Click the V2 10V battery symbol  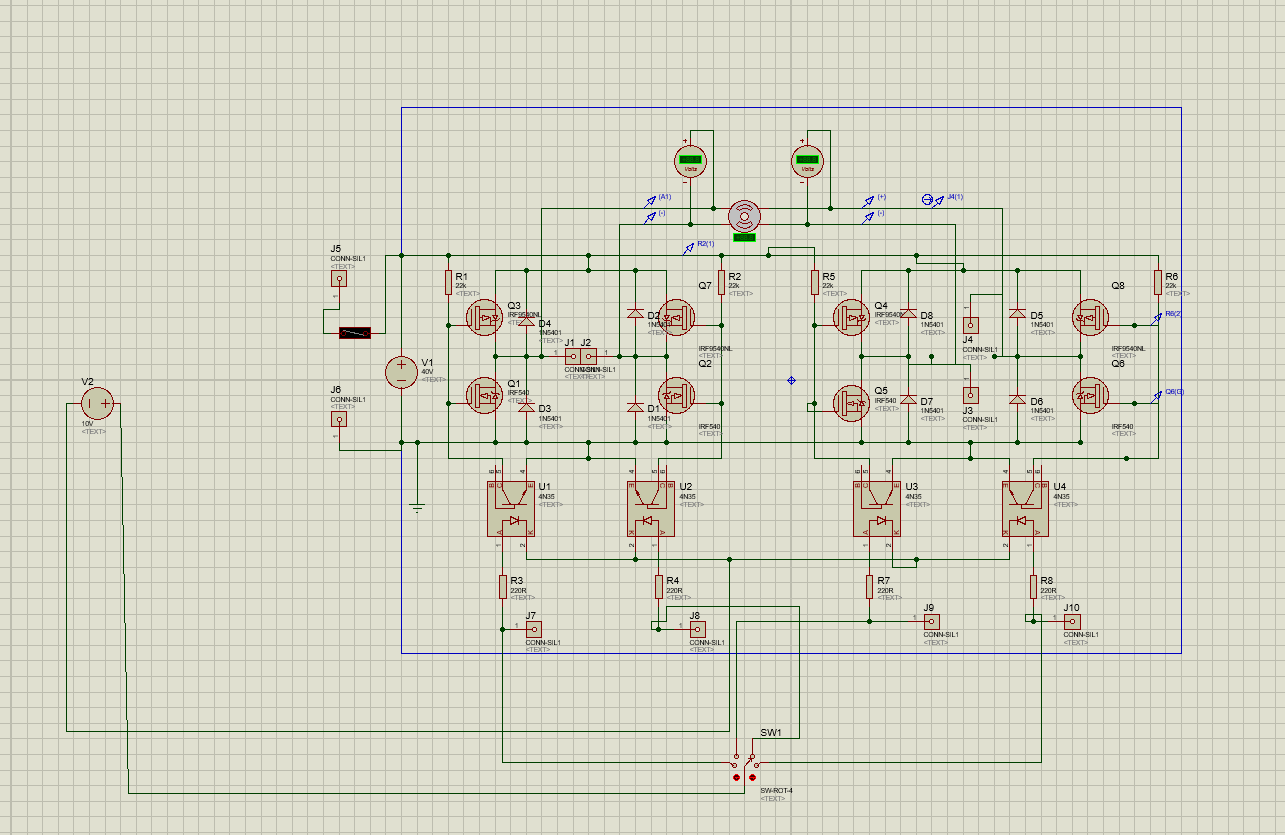97,404
